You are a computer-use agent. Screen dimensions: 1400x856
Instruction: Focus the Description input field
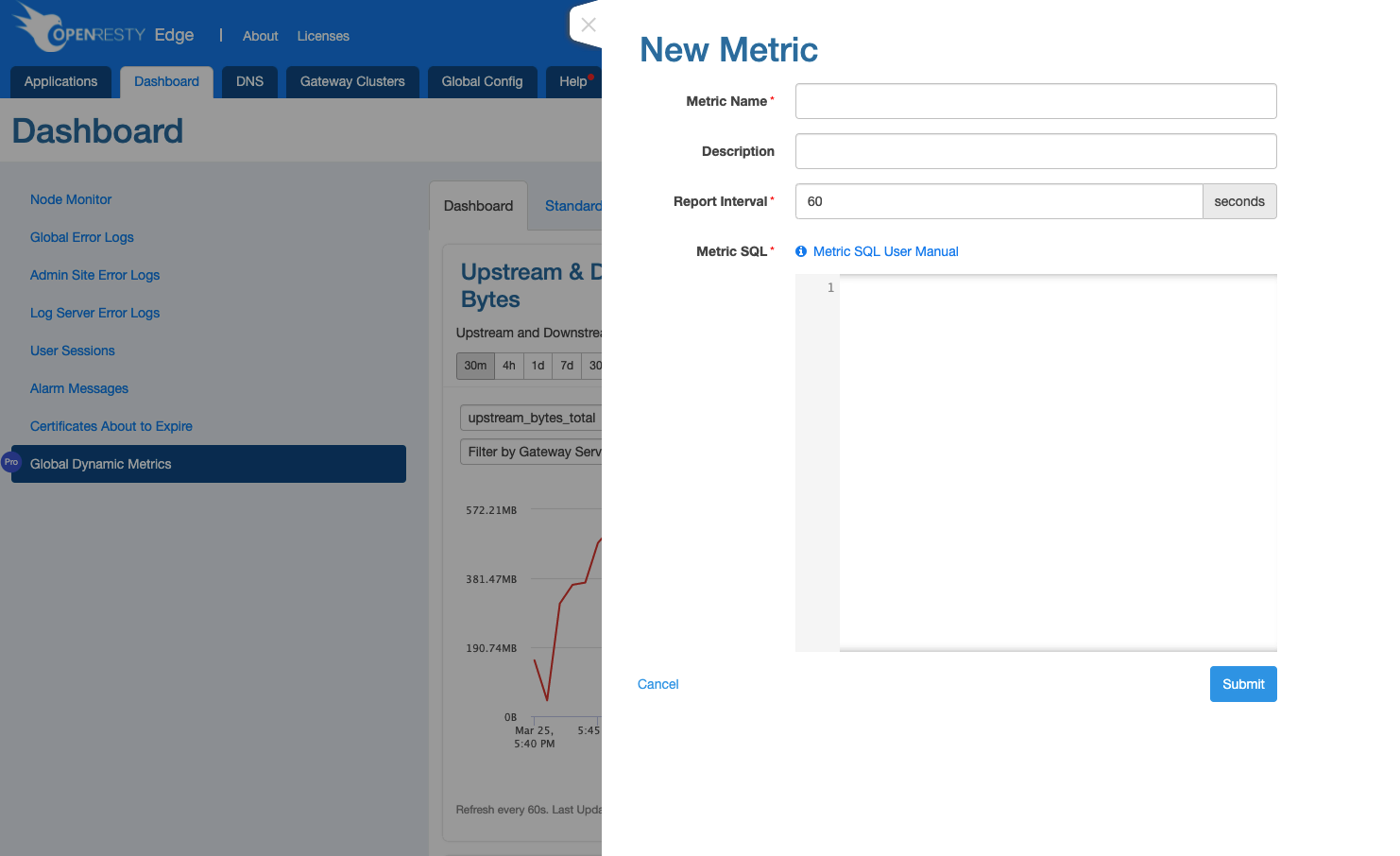point(1035,151)
